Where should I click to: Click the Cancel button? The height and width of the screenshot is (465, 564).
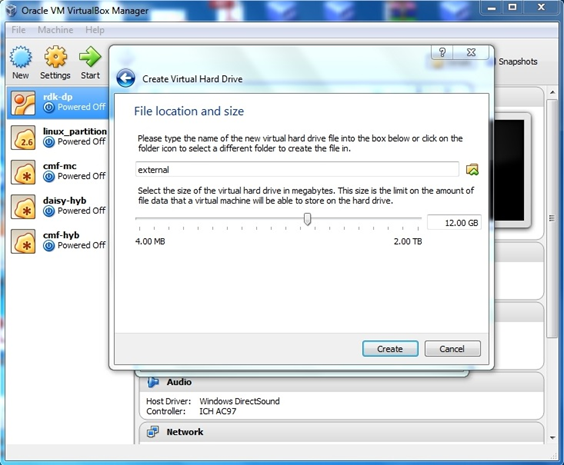tap(452, 348)
